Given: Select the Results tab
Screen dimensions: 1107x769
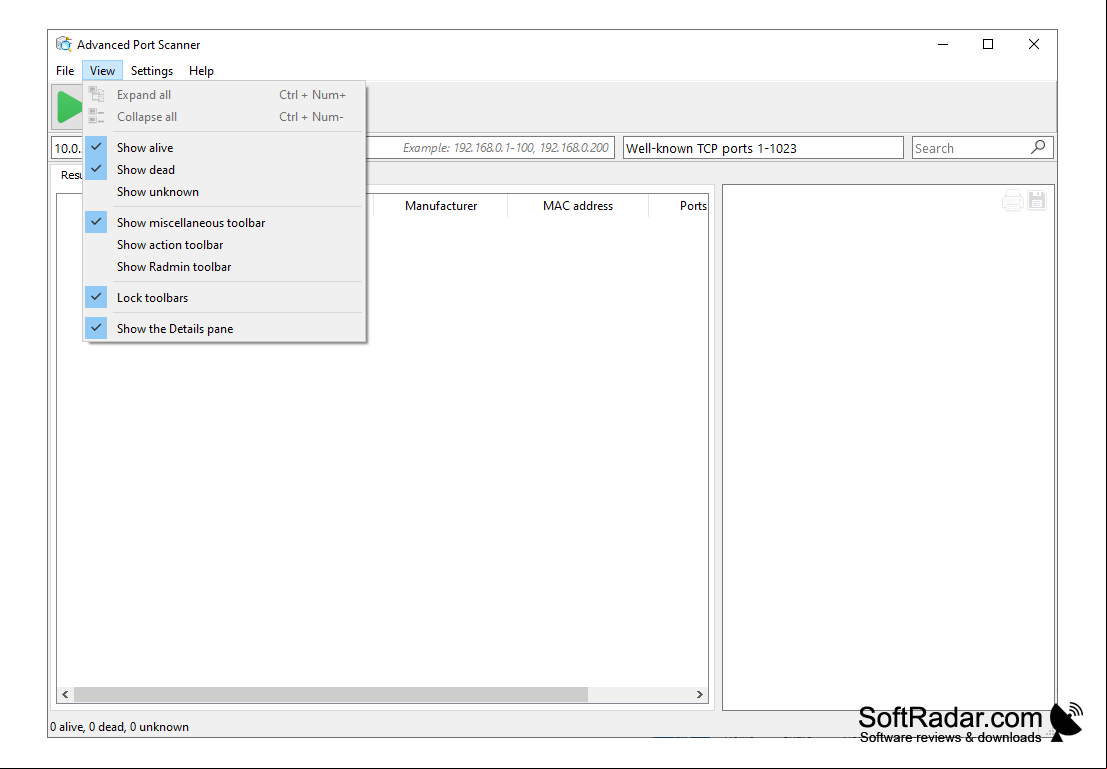Looking at the screenshot, I should (68, 174).
